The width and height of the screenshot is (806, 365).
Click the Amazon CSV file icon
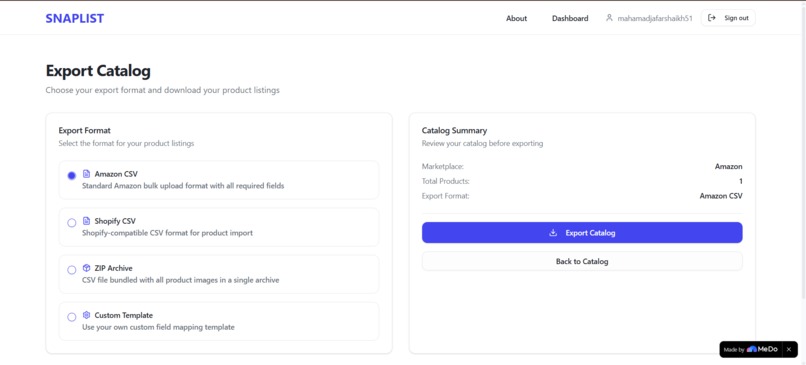point(86,174)
